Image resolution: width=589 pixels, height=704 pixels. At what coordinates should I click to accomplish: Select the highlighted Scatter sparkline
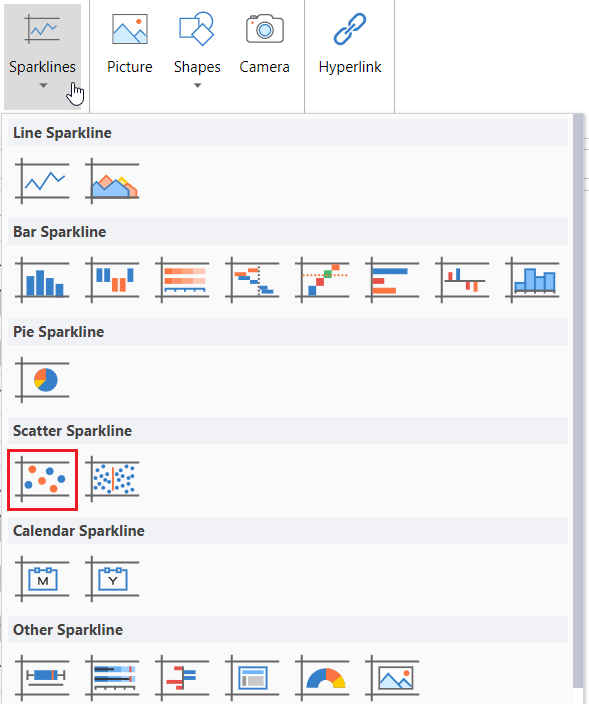click(43, 480)
